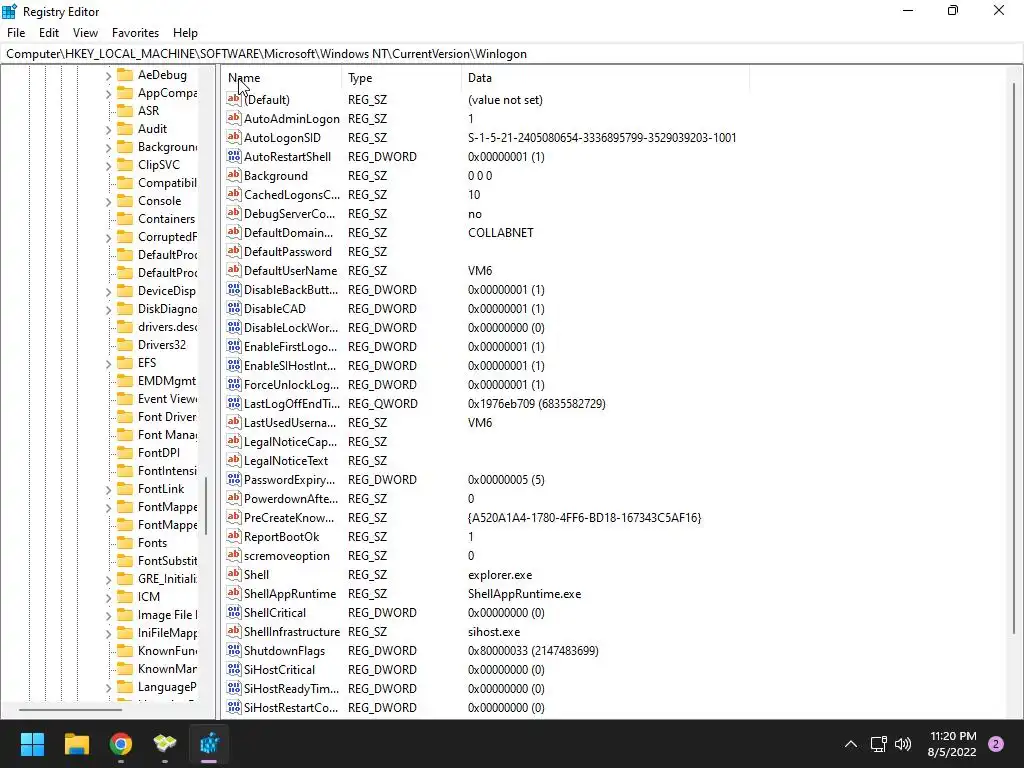Click the folder icon next to ICM
1024x768 pixels.
pos(125,596)
